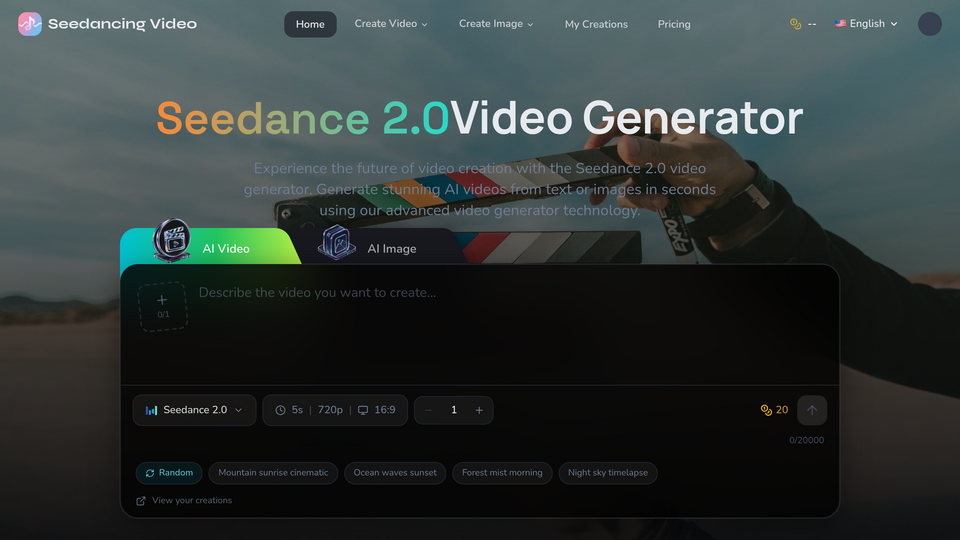
Task: Submit the prompt with the arrow button
Action: tap(812, 410)
